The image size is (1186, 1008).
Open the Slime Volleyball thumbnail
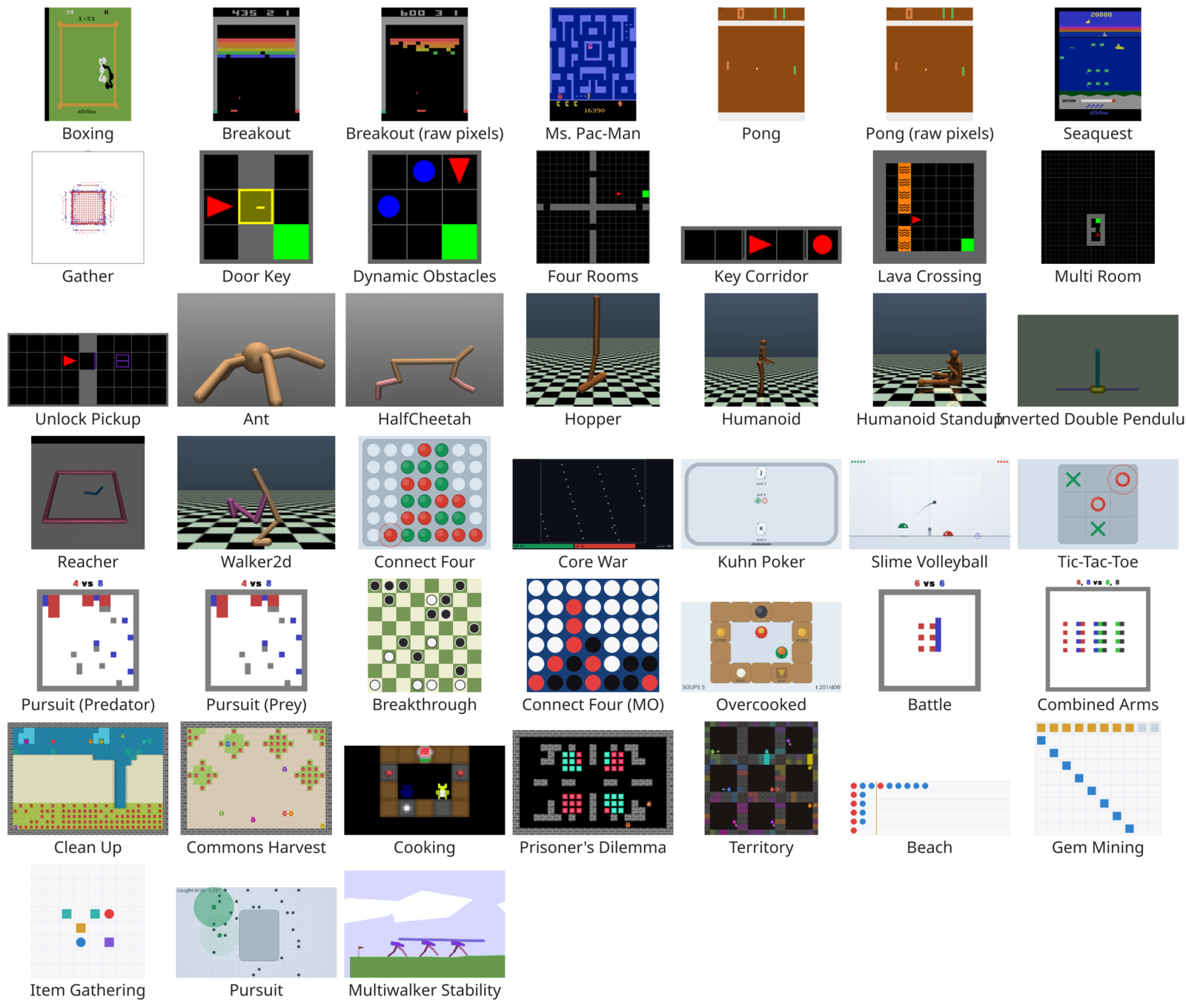(x=930, y=504)
